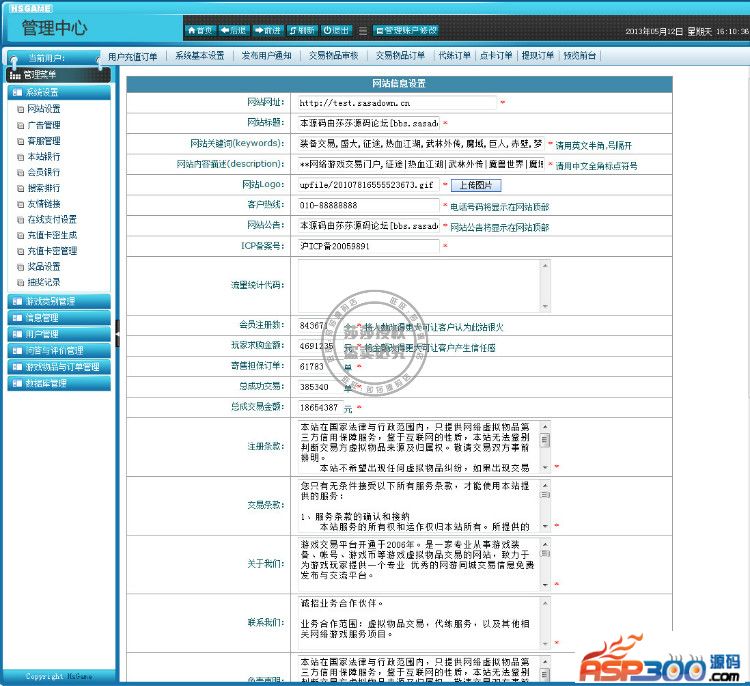Expand the 游戏类别管理 section
This screenshot has height=686, width=750.
[x=59, y=301]
